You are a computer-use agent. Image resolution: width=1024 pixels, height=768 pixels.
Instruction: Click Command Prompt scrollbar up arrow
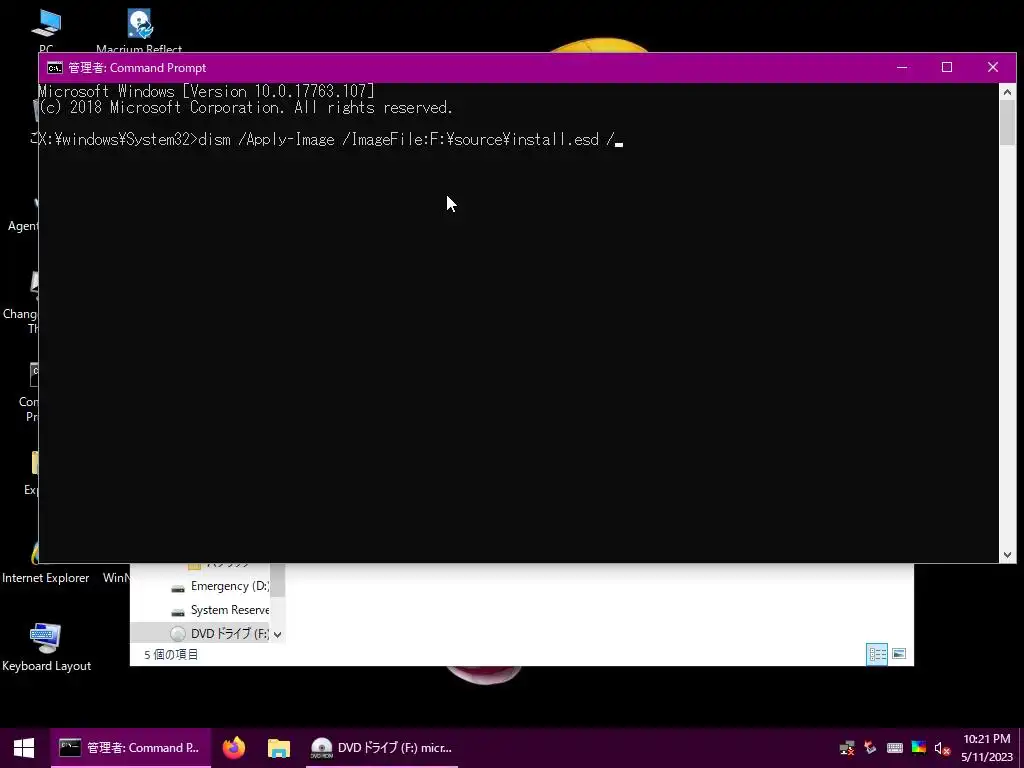pyautogui.click(x=1007, y=92)
